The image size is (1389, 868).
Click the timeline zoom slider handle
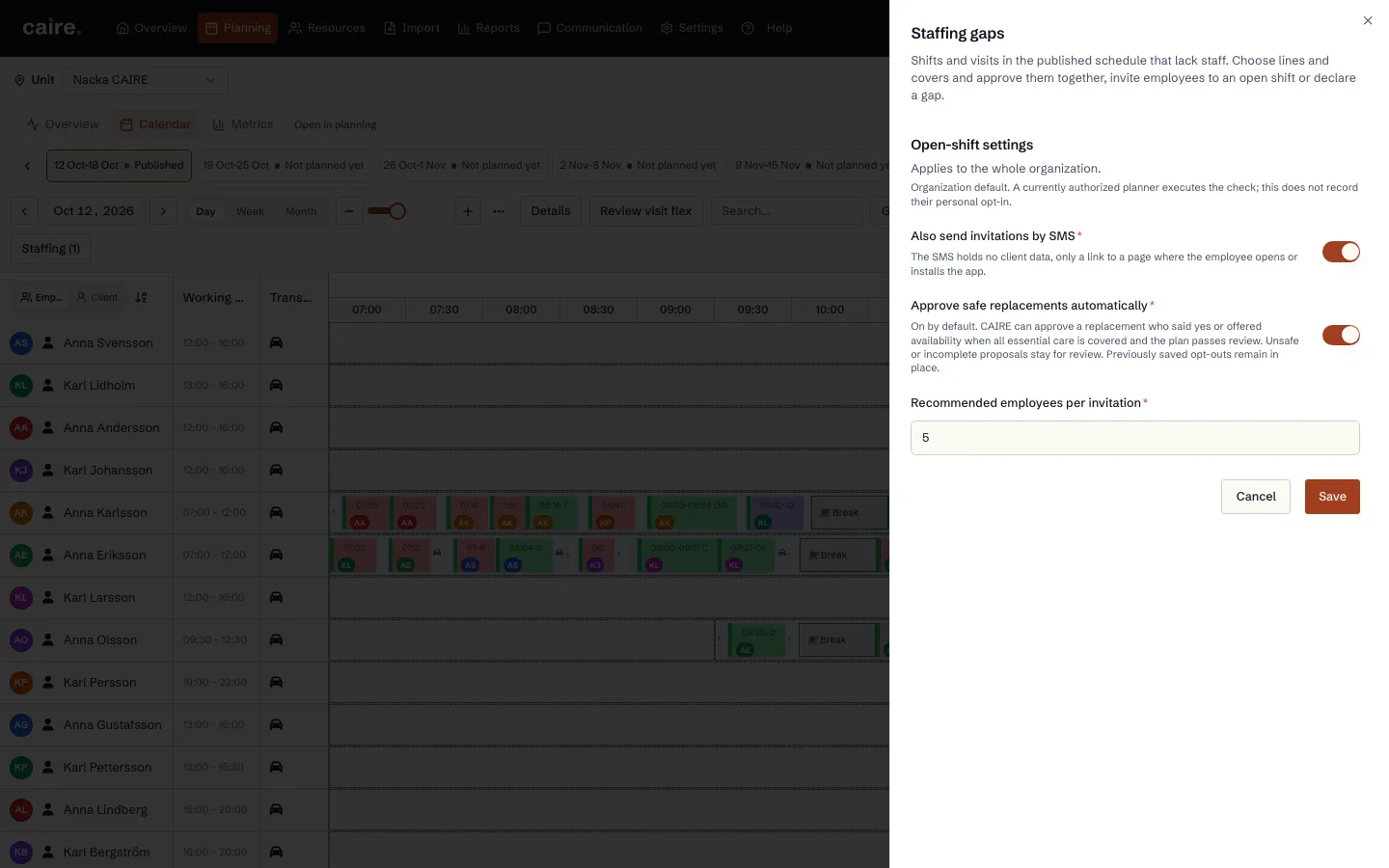pos(396,211)
